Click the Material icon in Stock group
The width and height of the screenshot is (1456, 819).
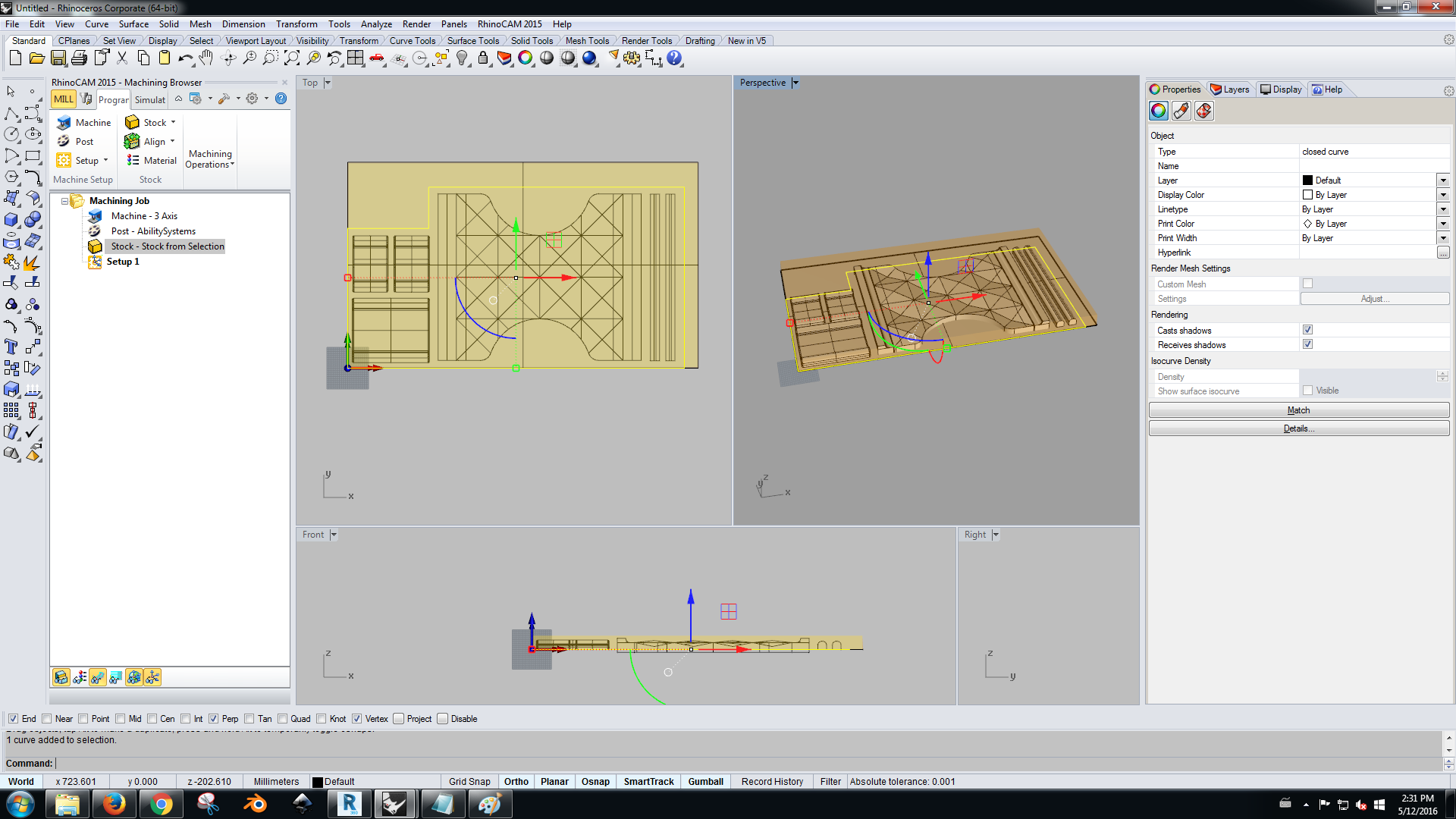tap(133, 161)
